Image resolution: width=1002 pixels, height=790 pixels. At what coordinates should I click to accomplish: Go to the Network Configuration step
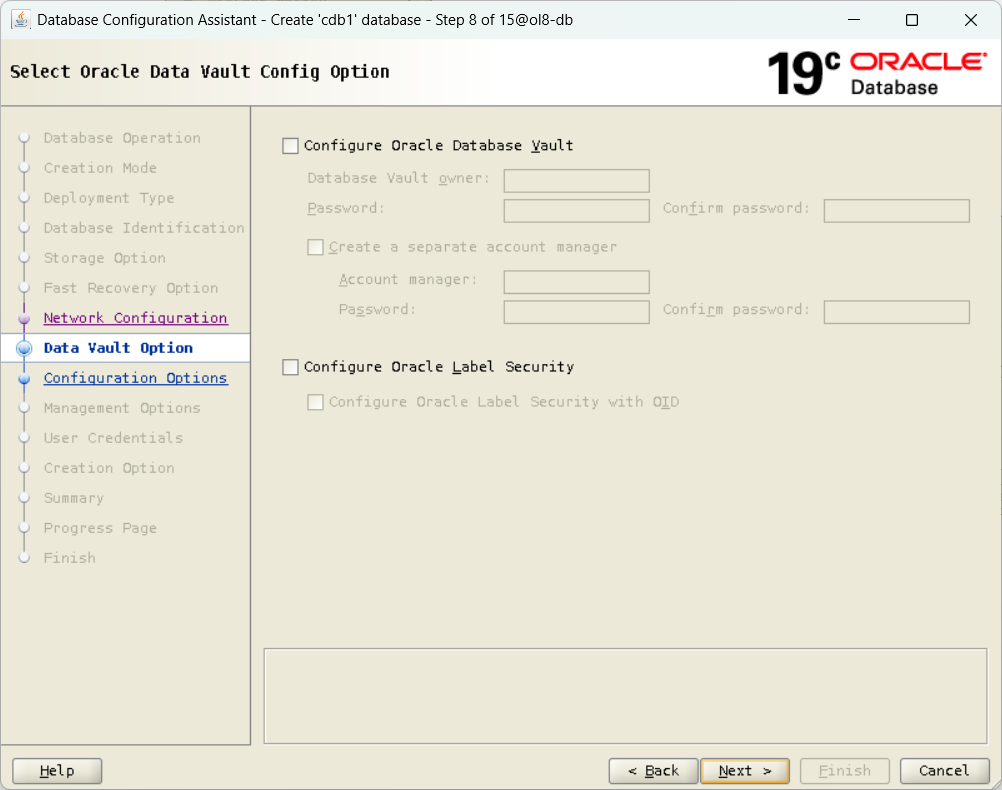(135, 318)
